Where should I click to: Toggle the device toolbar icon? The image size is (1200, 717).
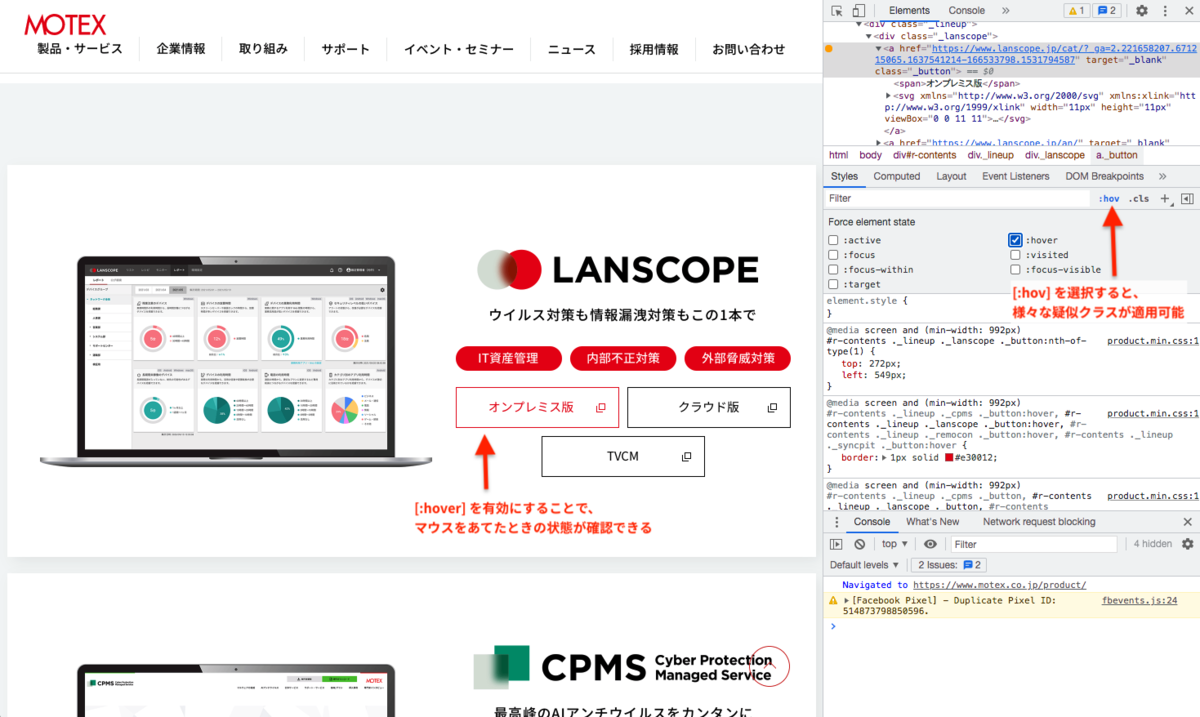tap(860, 11)
